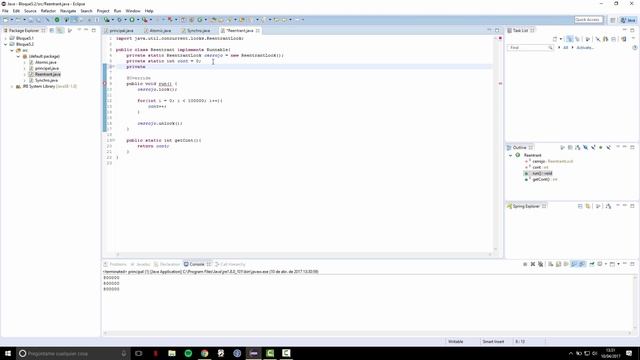Open the Run menu
The width and height of the screenshot is (640, 360).
coord(118,11)
